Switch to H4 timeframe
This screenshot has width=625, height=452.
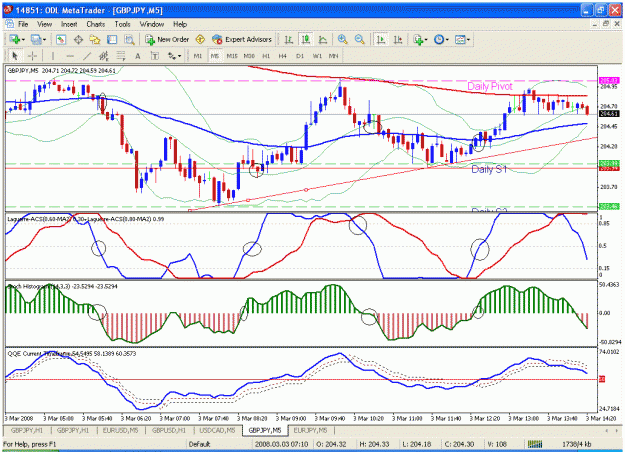pos(283,56)
